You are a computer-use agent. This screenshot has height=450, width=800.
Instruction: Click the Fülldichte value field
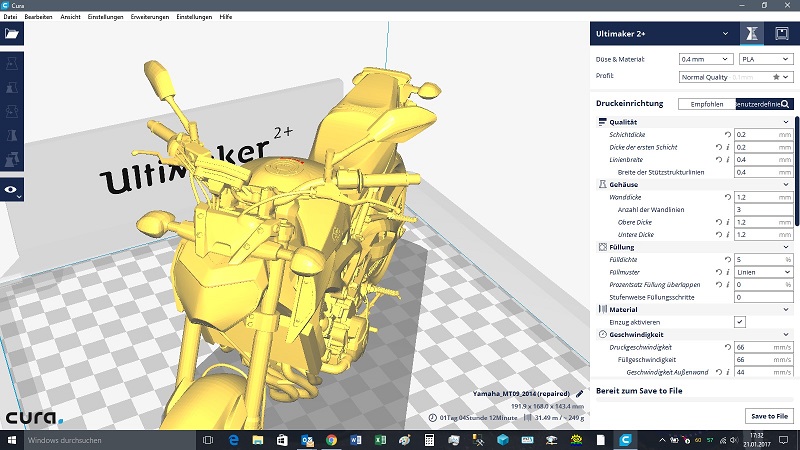(757, 259)
